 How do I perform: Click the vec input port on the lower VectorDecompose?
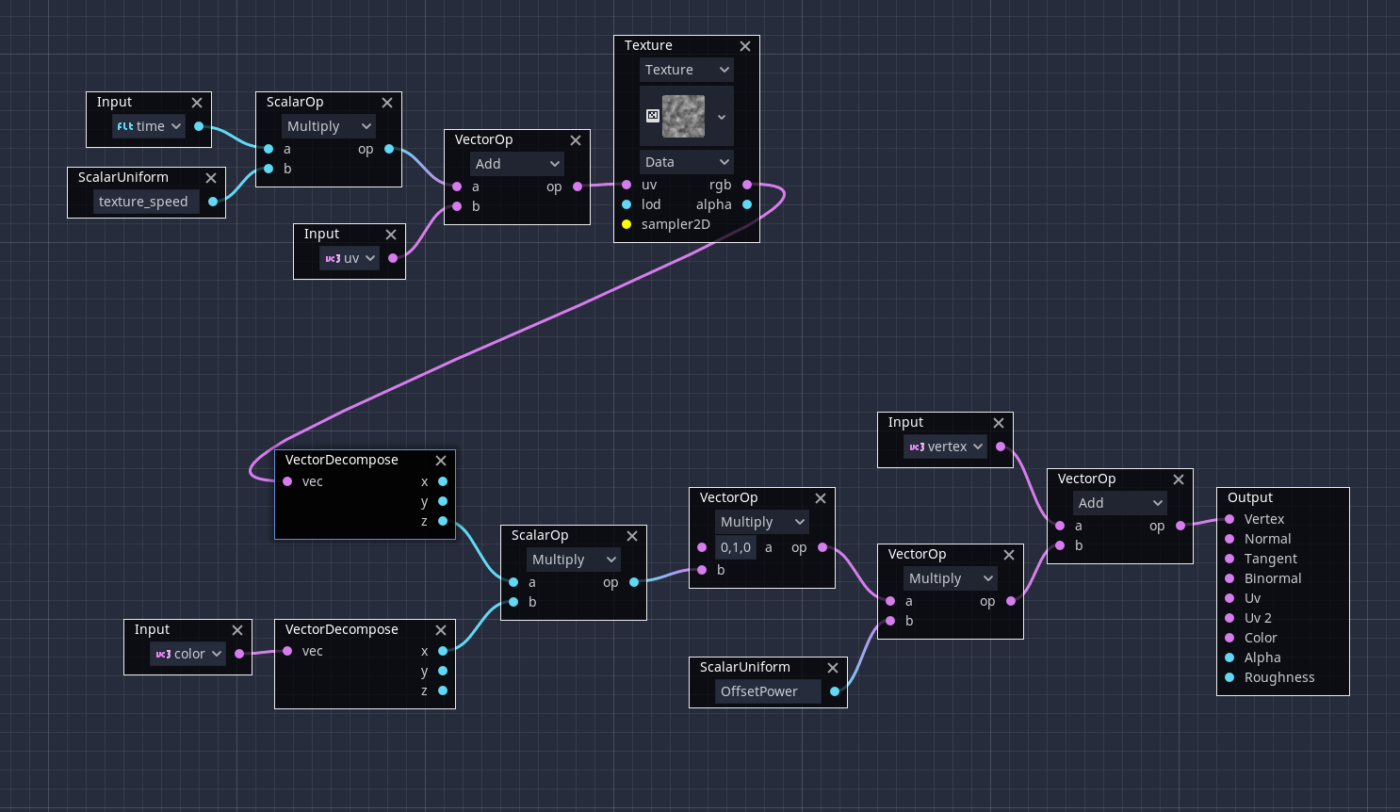(287, 651)
